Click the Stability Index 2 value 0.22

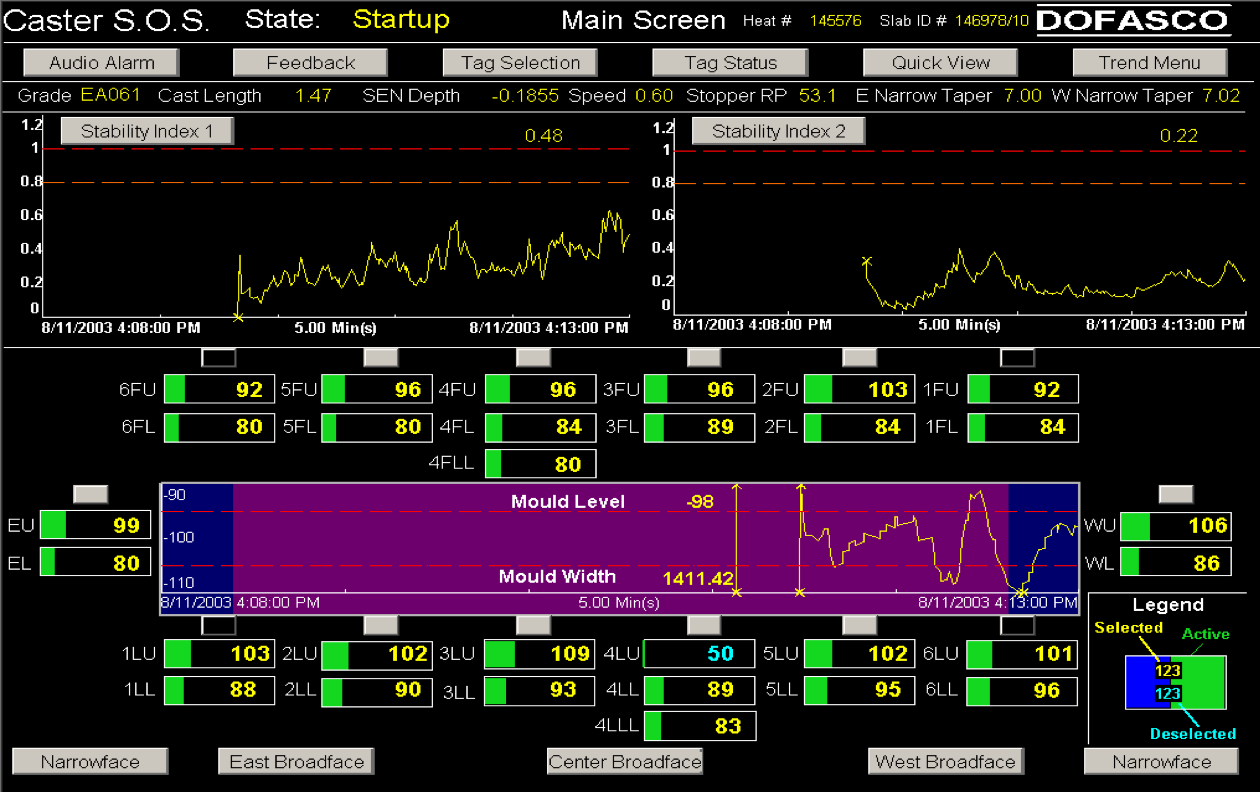[x=1179, y=136]
